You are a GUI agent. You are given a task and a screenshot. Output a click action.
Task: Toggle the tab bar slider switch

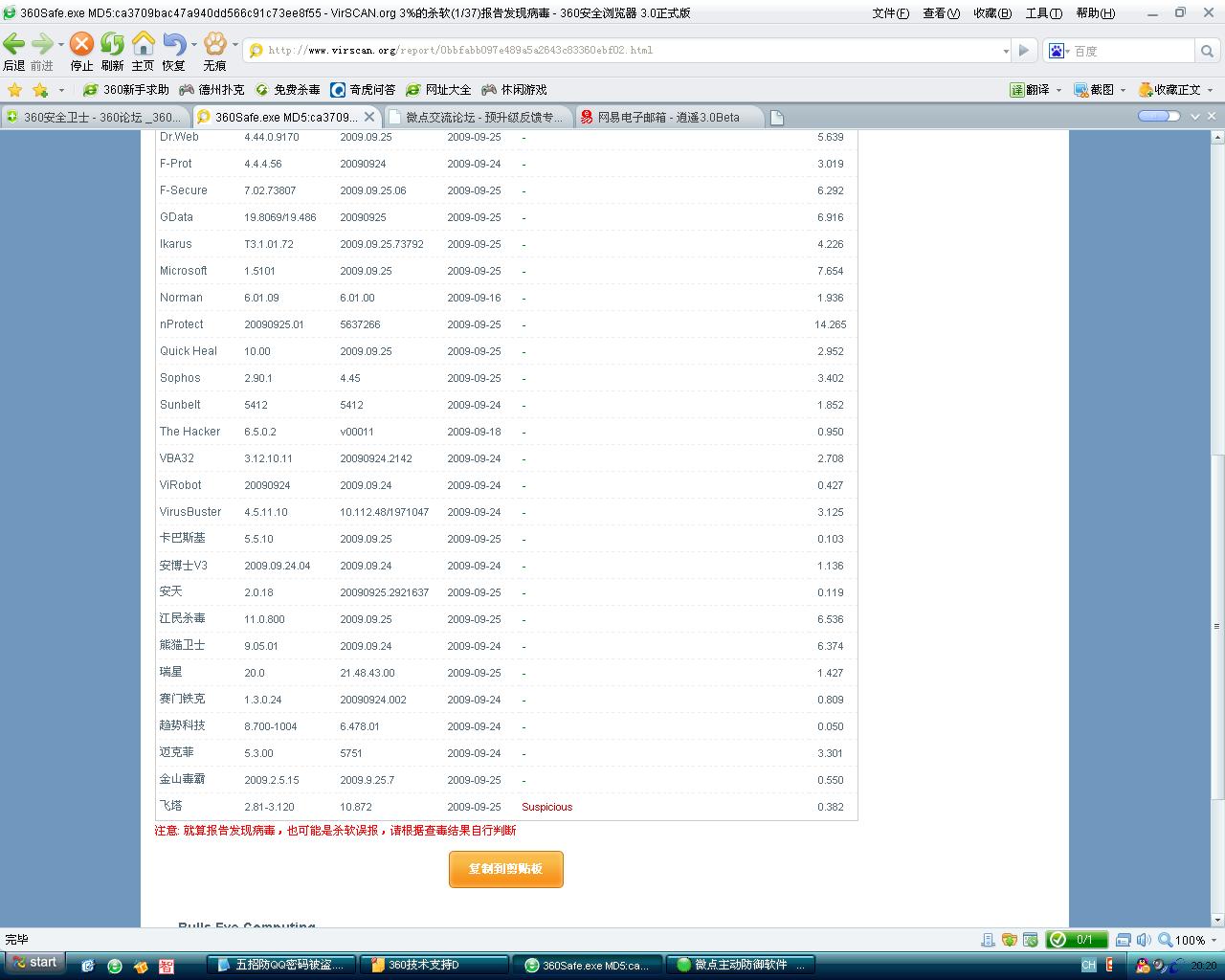pyautogui.click(x=1159, y=116)
